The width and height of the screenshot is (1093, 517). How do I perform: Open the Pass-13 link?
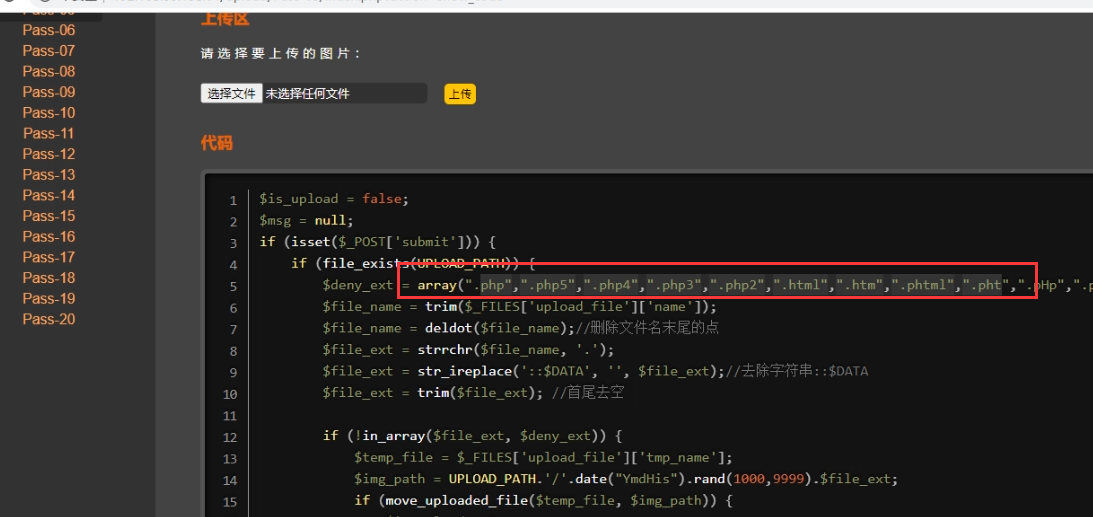tap(49, 175)
